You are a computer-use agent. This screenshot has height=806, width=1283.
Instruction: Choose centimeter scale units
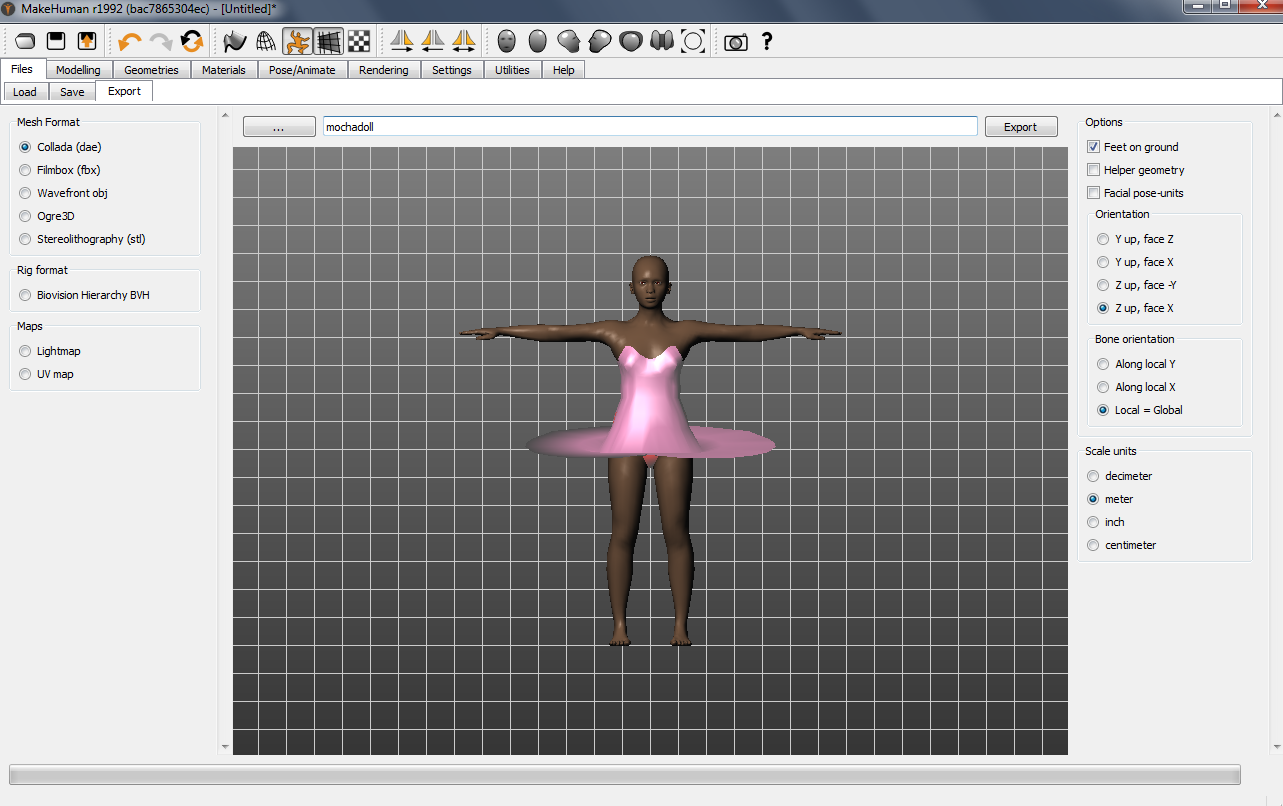[x=1093, y=545]
